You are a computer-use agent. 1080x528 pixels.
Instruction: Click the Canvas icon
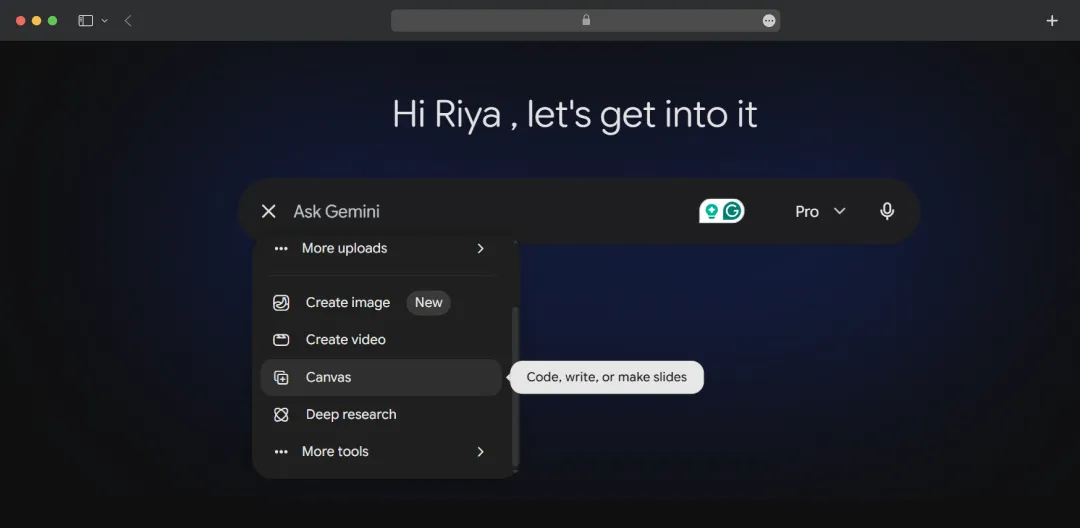[x=281, y=377]
